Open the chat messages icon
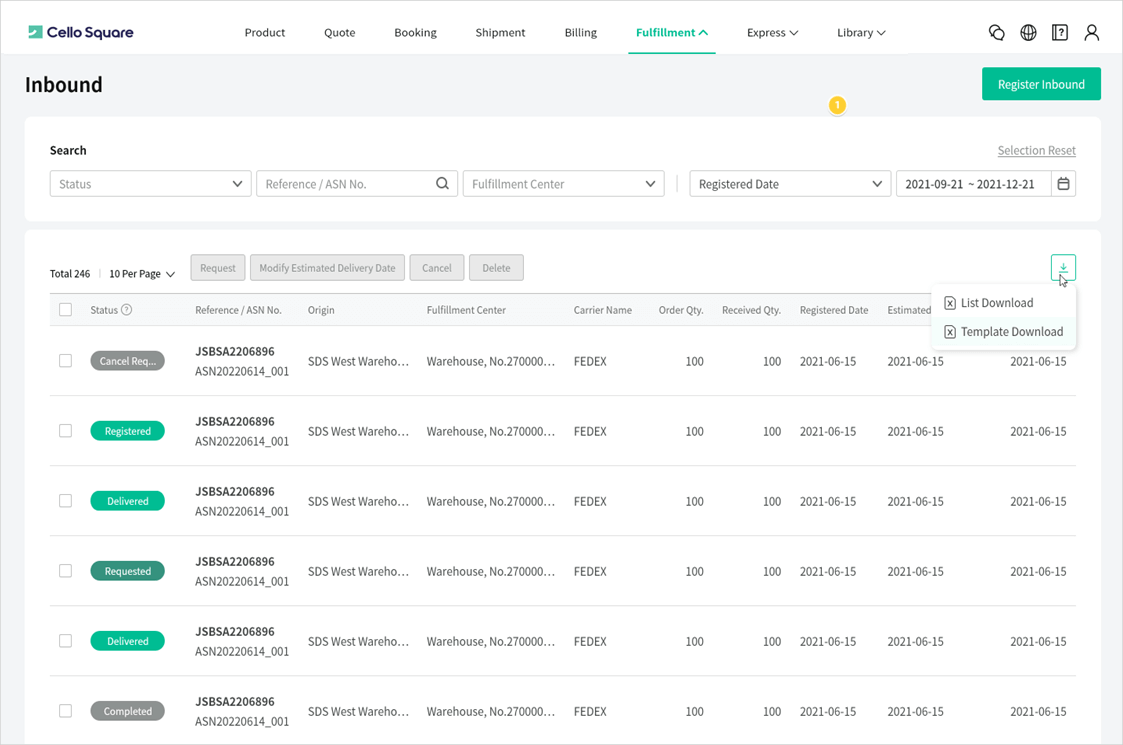 click(996, 33)
